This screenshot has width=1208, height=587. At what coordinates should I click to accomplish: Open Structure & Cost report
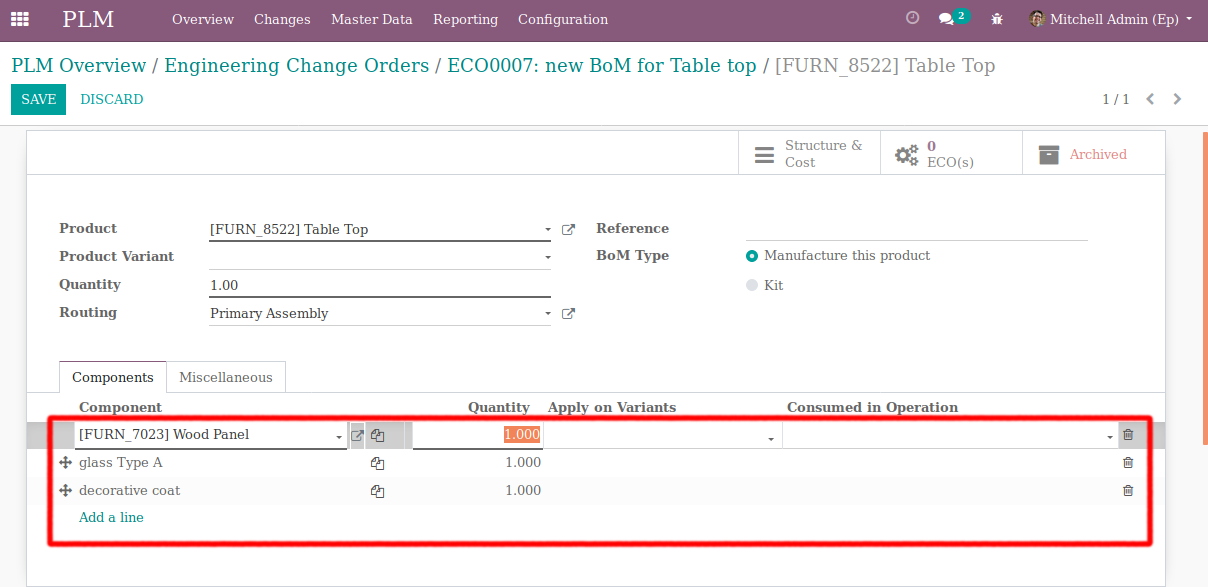pos(809,154)
